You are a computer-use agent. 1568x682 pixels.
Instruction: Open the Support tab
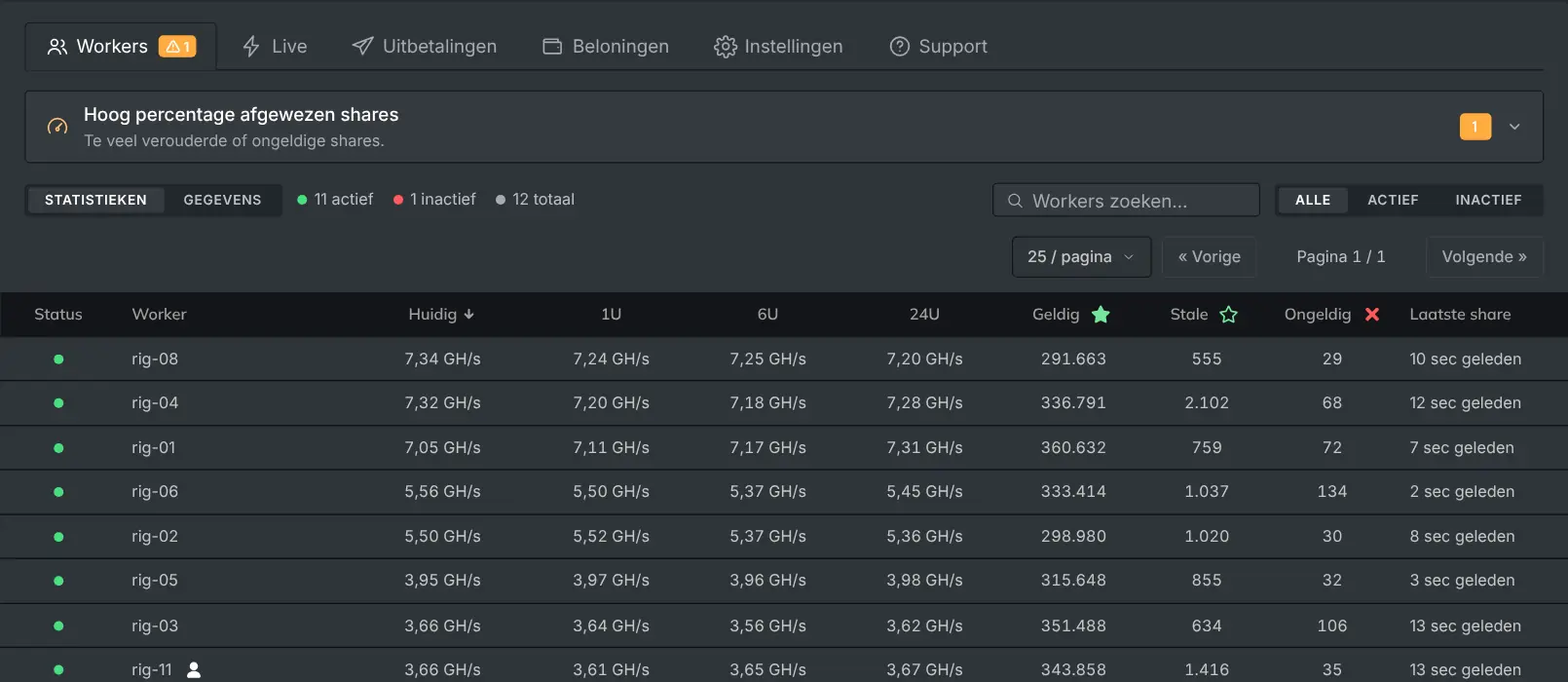tap(938, 47)
